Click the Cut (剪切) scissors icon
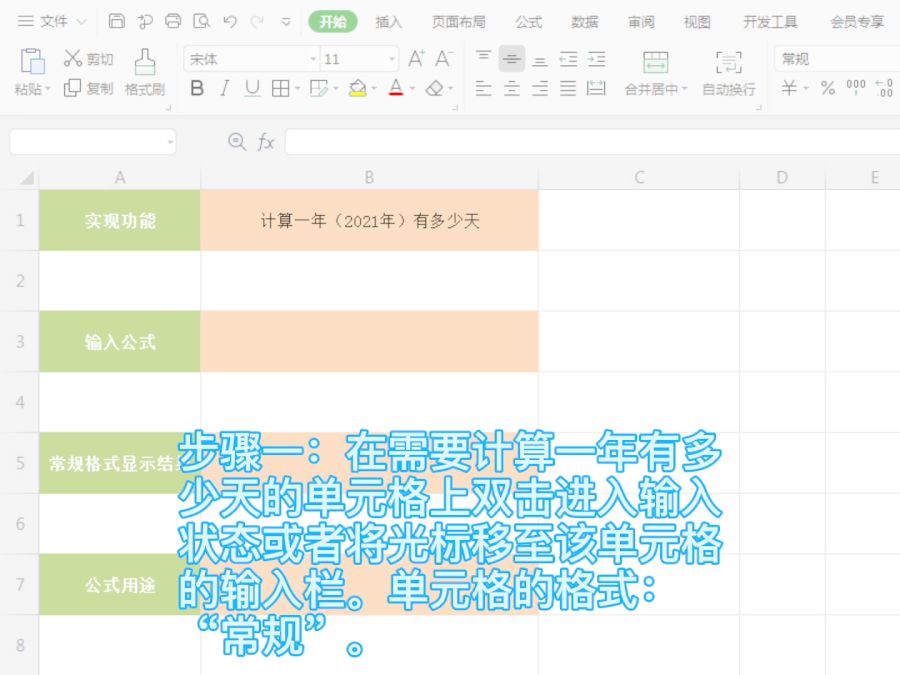Screen dimensions: 900x675 [x=73, y=58]
